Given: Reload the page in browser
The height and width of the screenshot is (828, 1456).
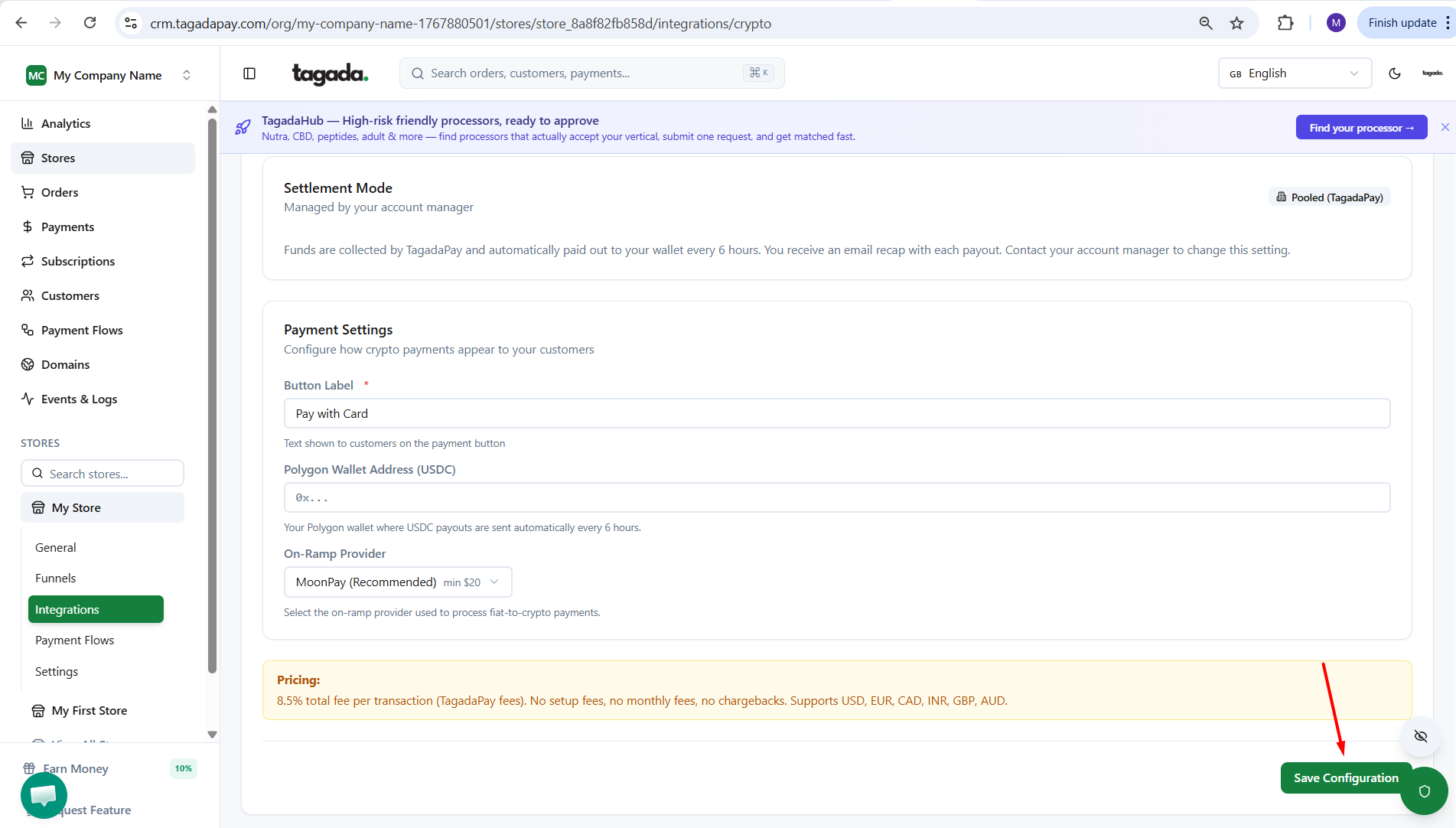Looking at the screenshot, I should 90,23.
